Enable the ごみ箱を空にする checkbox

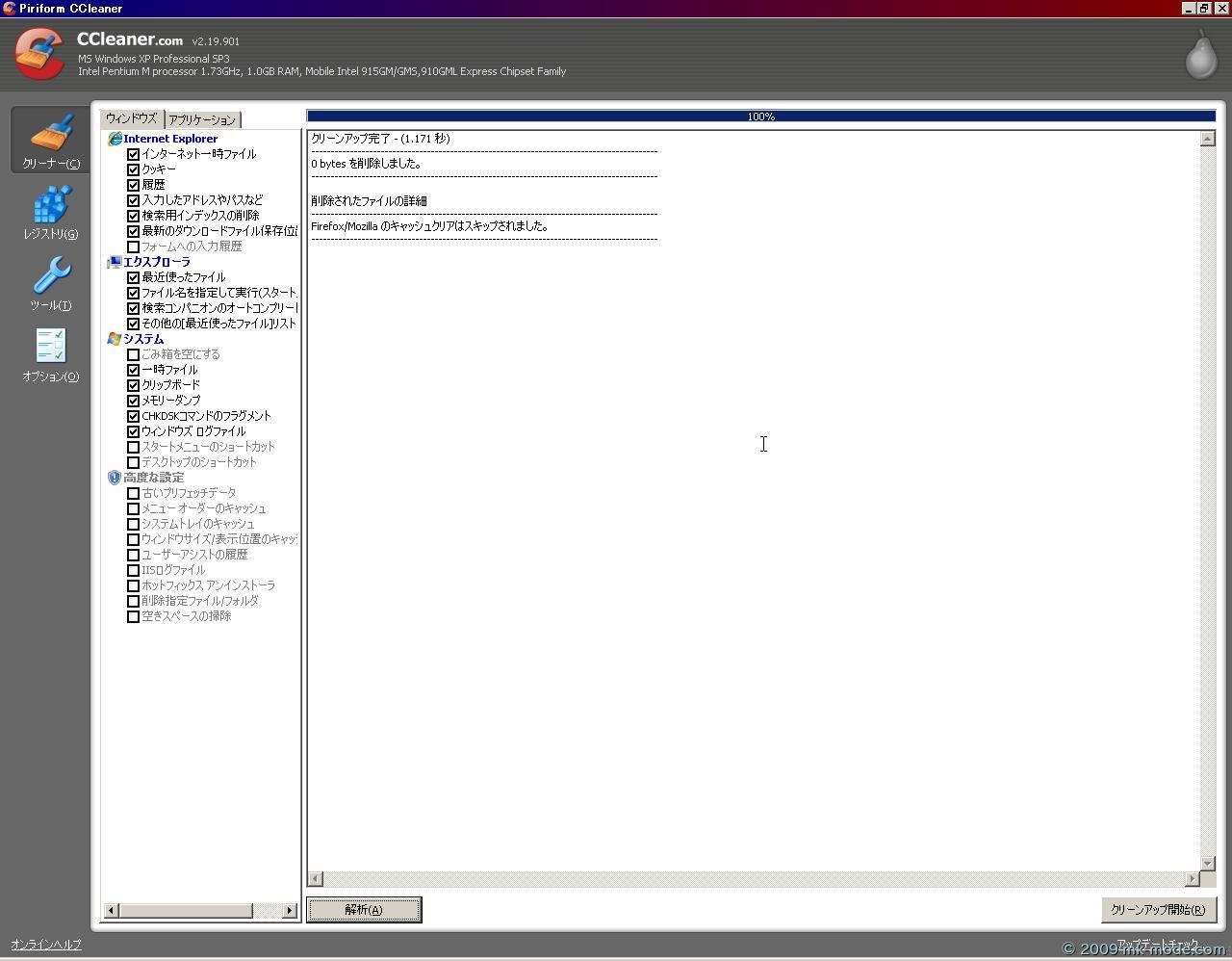click(x=134, y=354)
